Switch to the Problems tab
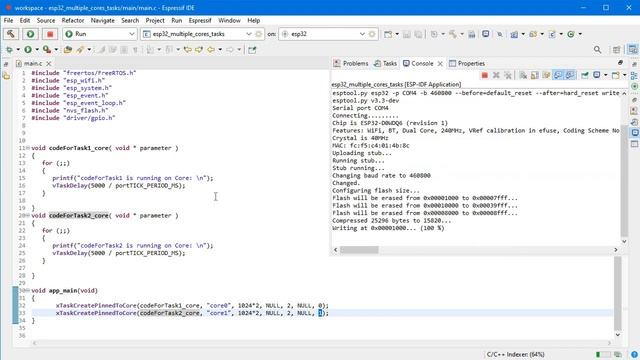The height and width of the screenshot is (360, 640). tap(351, 63)
